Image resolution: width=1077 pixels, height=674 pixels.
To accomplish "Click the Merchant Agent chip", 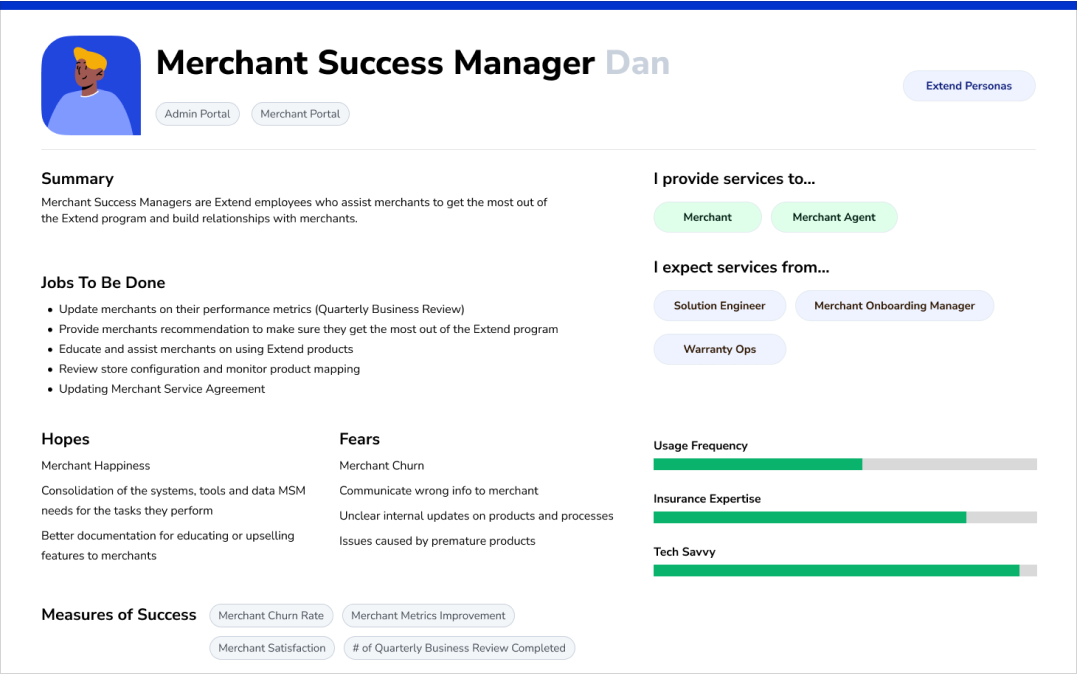I will 833,217.
